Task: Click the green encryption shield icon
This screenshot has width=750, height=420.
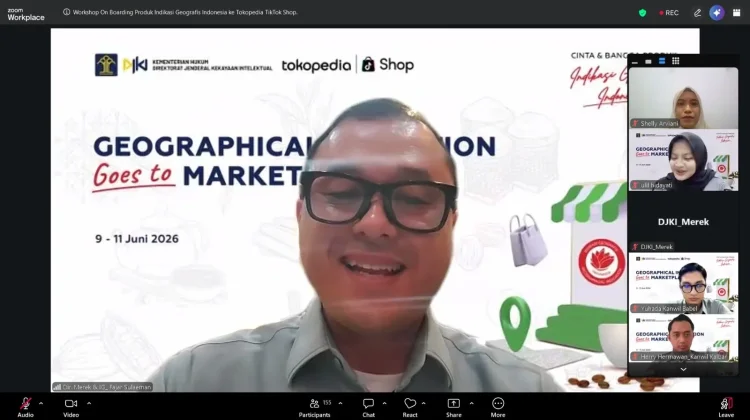Action: click(642, 13)
